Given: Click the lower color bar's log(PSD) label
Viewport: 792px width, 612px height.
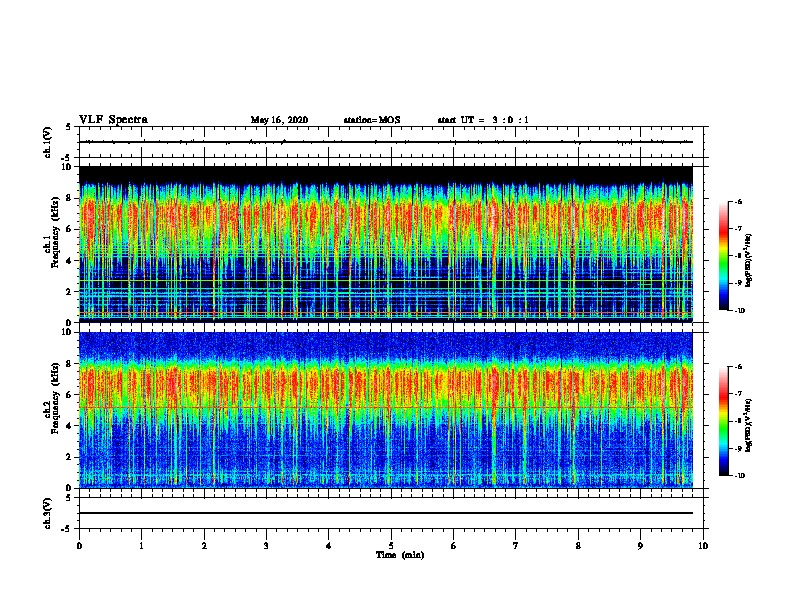Looking at the screenshot, I should [748, 425].
